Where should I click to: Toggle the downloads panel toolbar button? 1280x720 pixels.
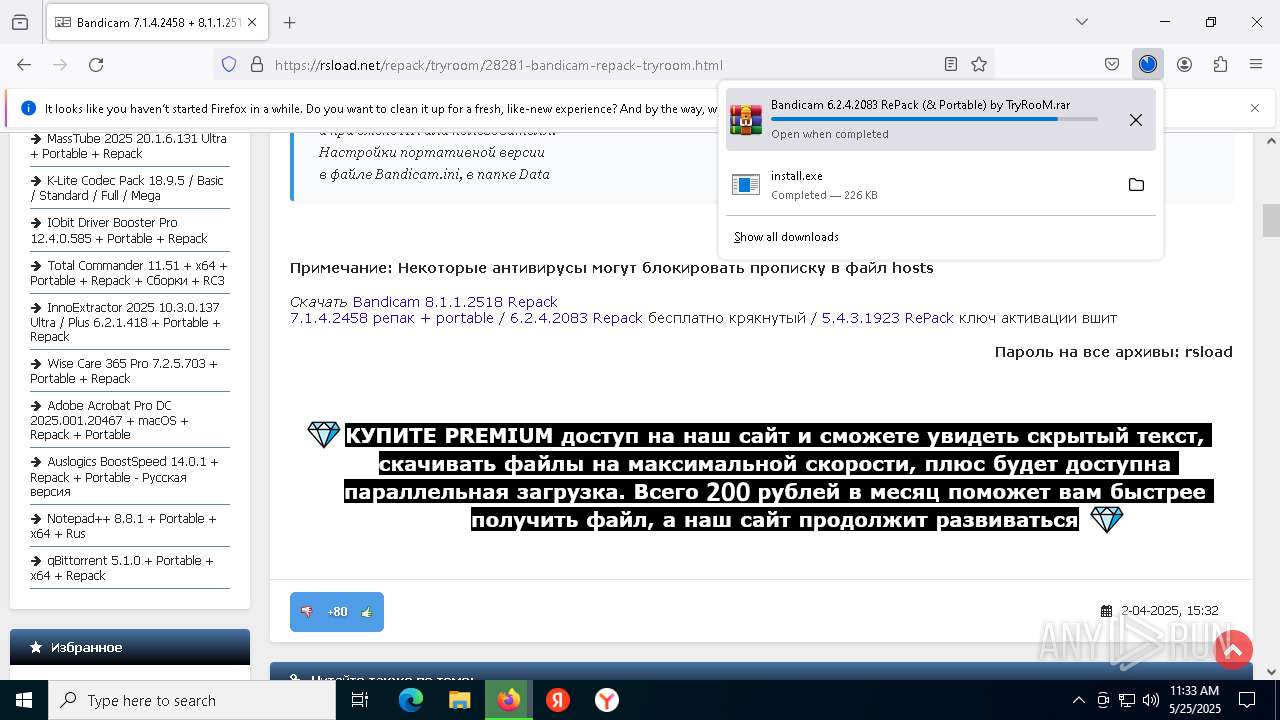[1148, 64]
